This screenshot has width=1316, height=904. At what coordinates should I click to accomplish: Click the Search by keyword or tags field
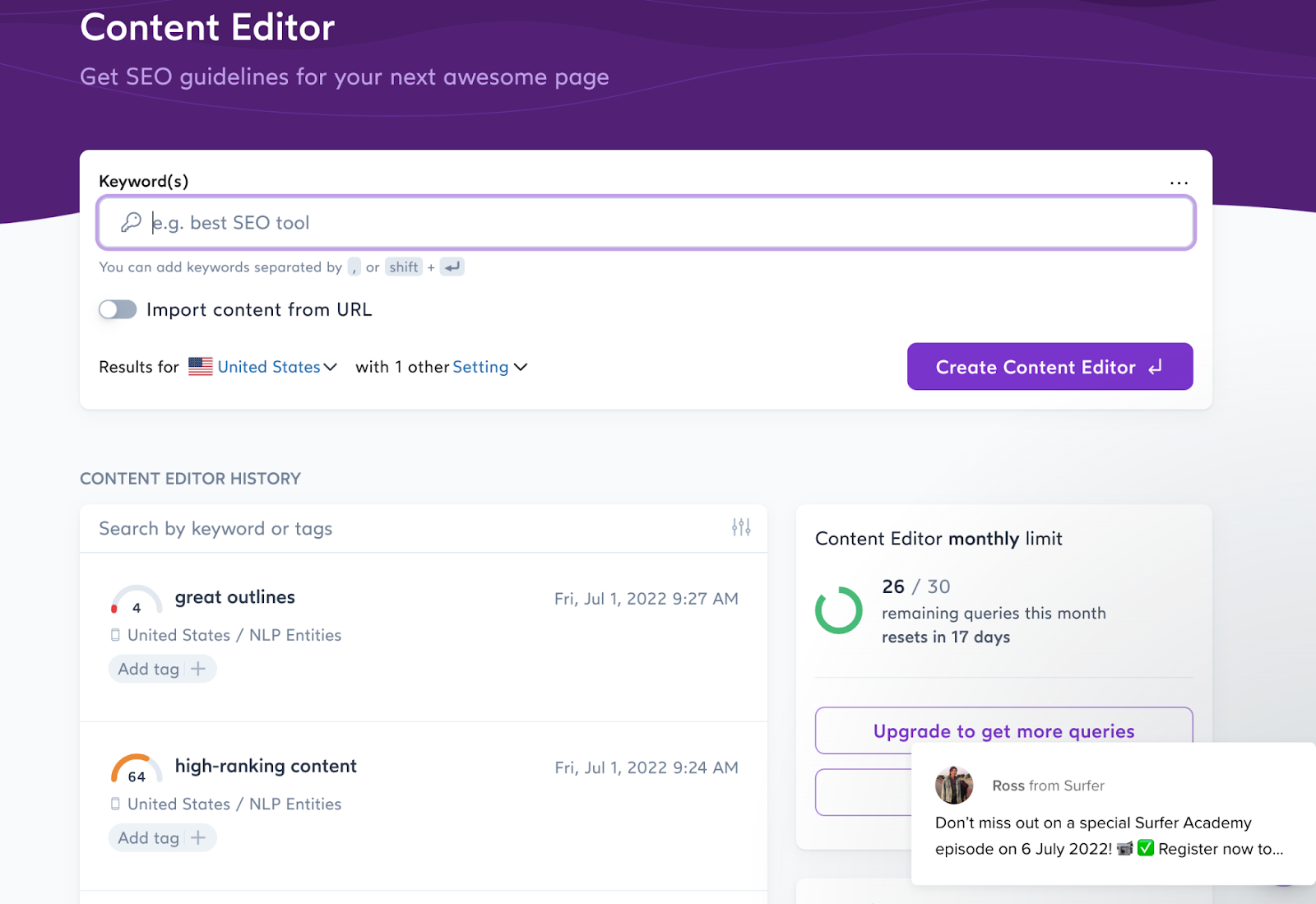[403, 528]
